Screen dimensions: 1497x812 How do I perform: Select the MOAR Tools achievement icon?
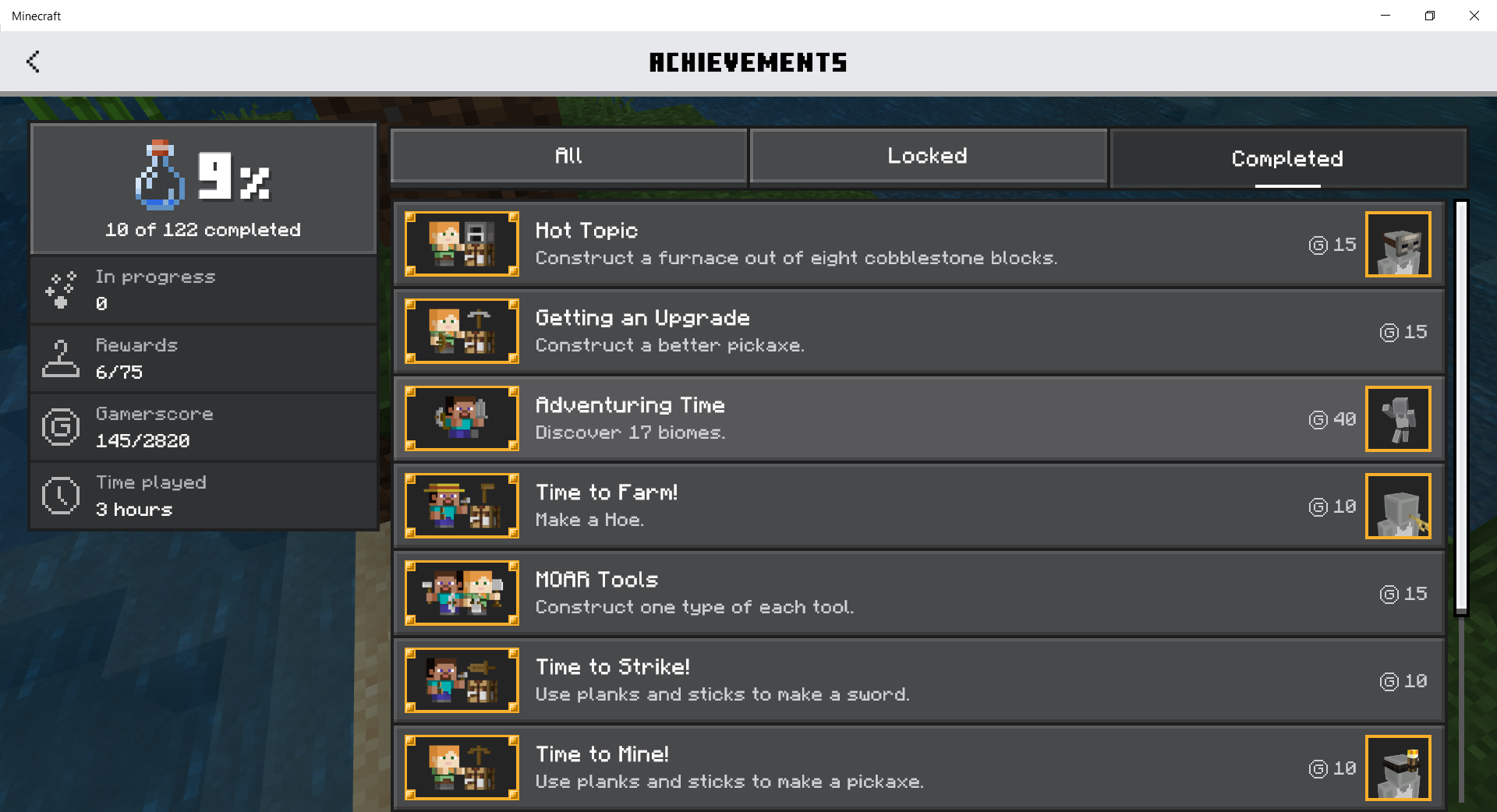tap(462, 593)
